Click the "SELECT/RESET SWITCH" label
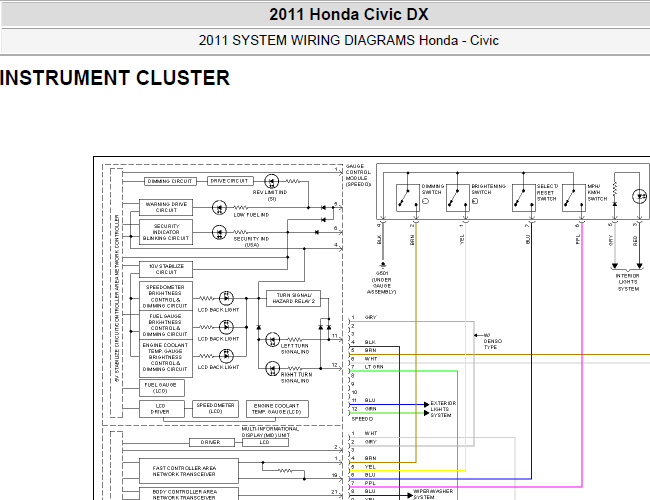This screenshot has height=500, width=650. coord(547,193)
